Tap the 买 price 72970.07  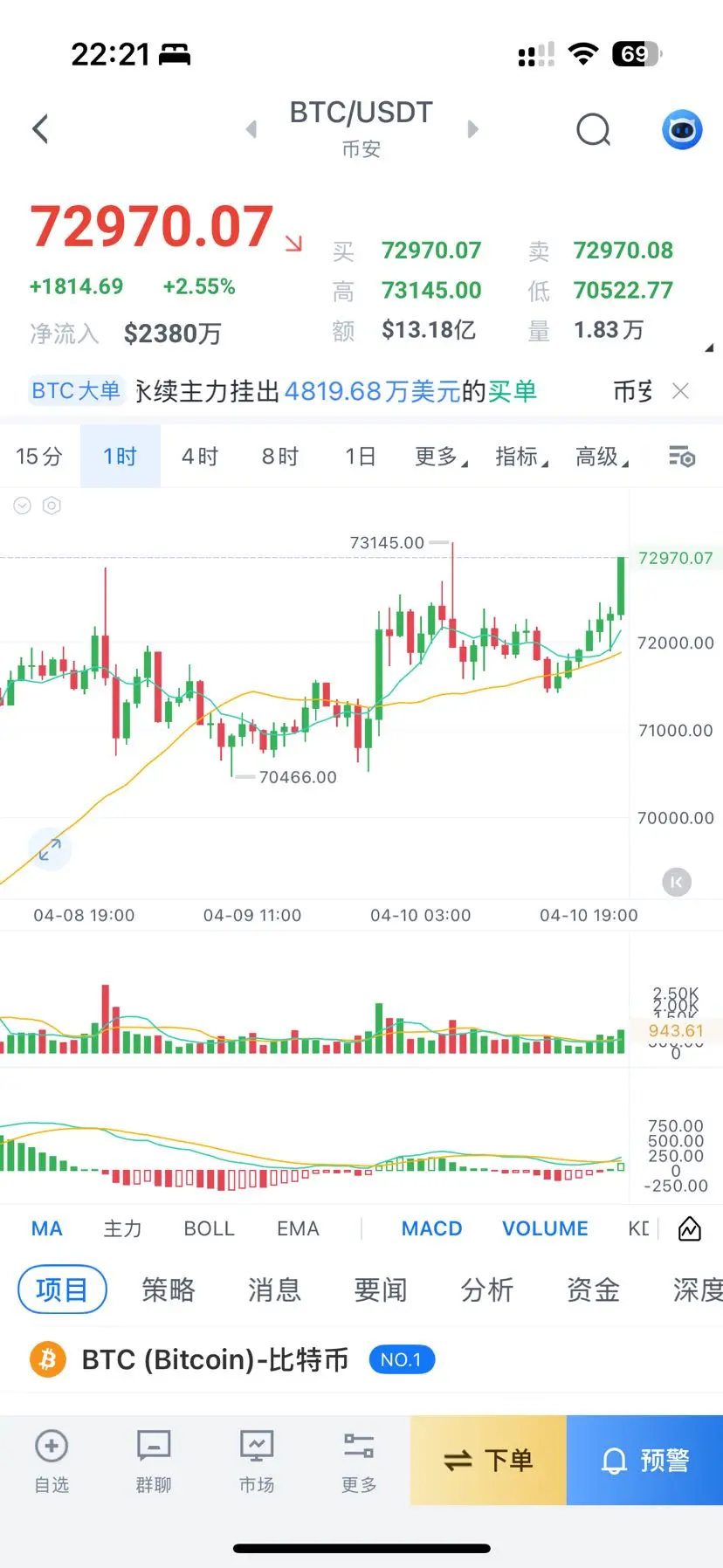431,251
